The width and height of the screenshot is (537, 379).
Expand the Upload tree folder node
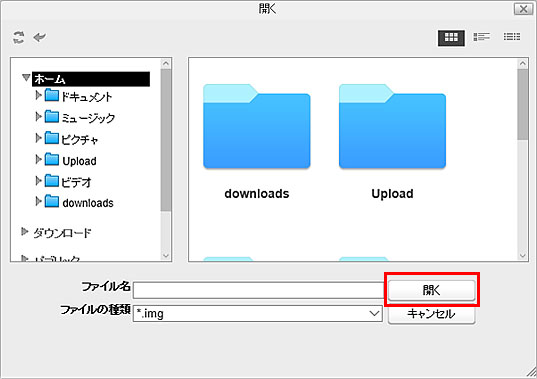pyautogui.click(x=38, y=159)
